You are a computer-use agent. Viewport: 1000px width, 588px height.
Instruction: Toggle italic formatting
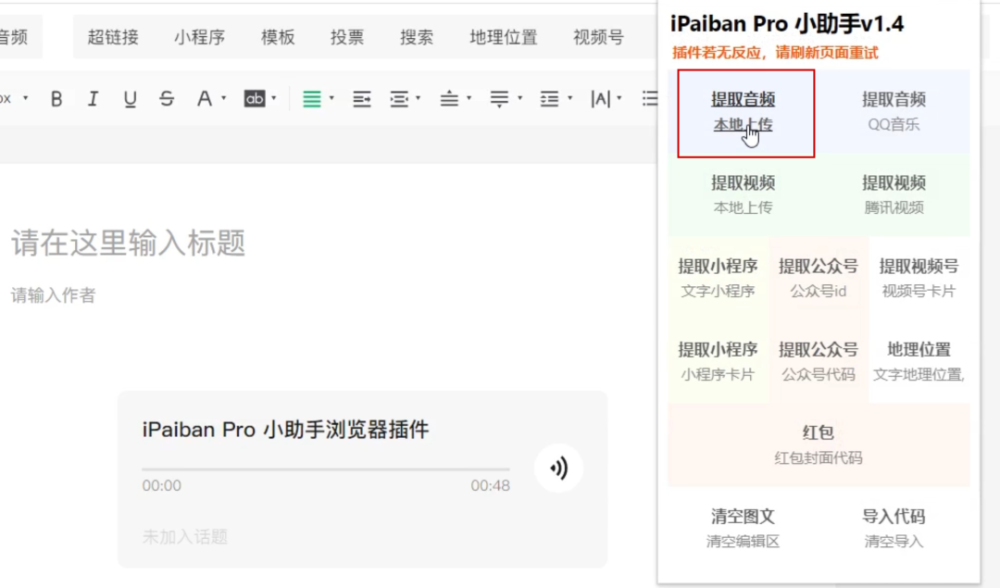click(93, 99)
